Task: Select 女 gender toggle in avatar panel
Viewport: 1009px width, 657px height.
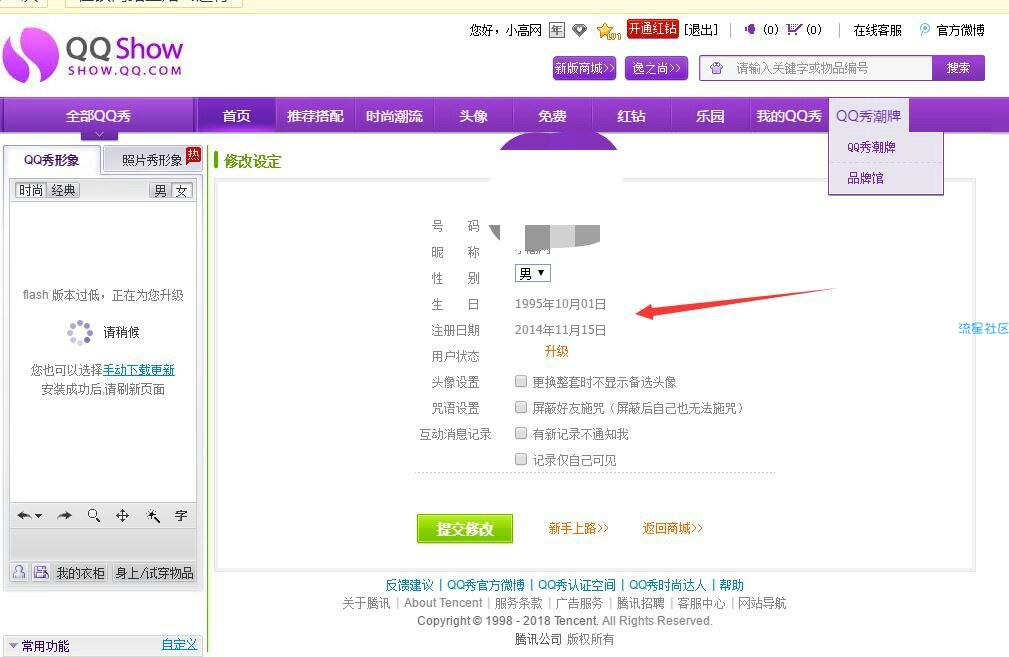Action: click(x=181, y=190)
